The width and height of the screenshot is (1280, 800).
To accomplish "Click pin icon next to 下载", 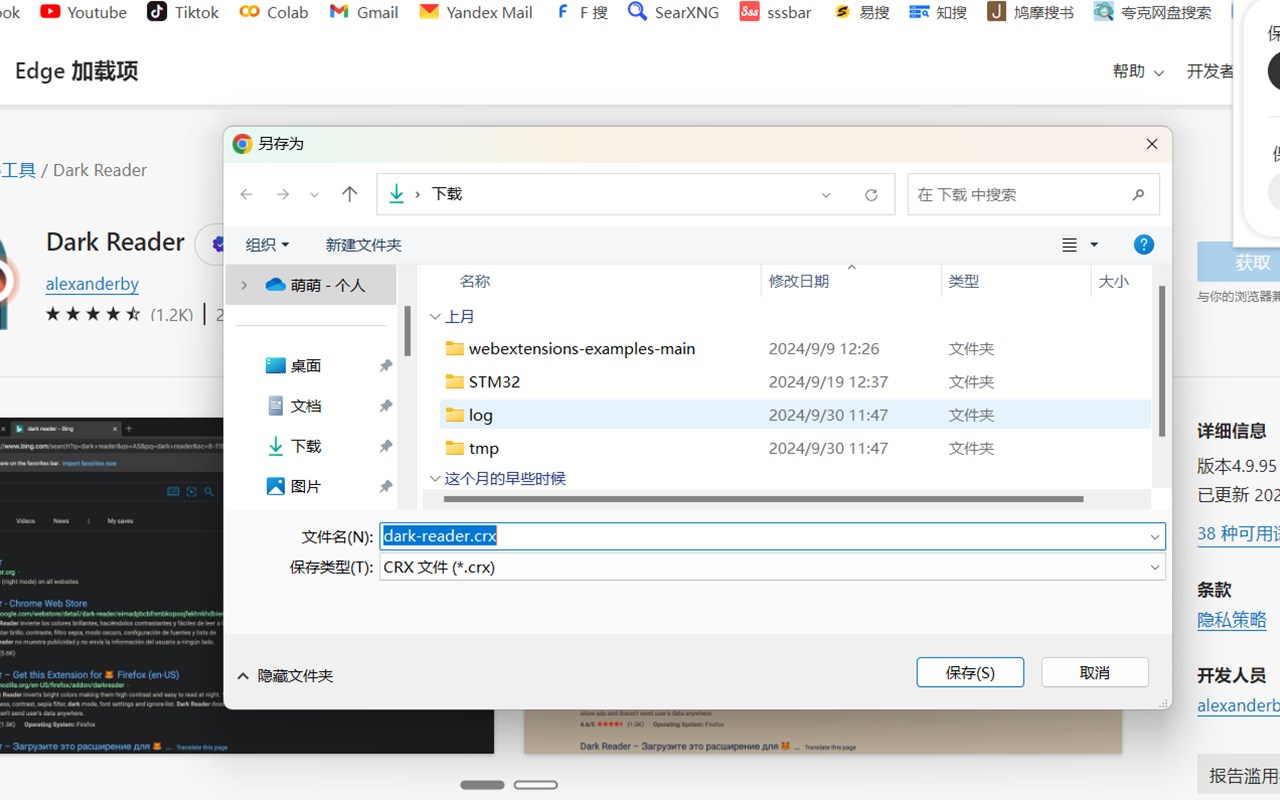I will pos(385,446).
